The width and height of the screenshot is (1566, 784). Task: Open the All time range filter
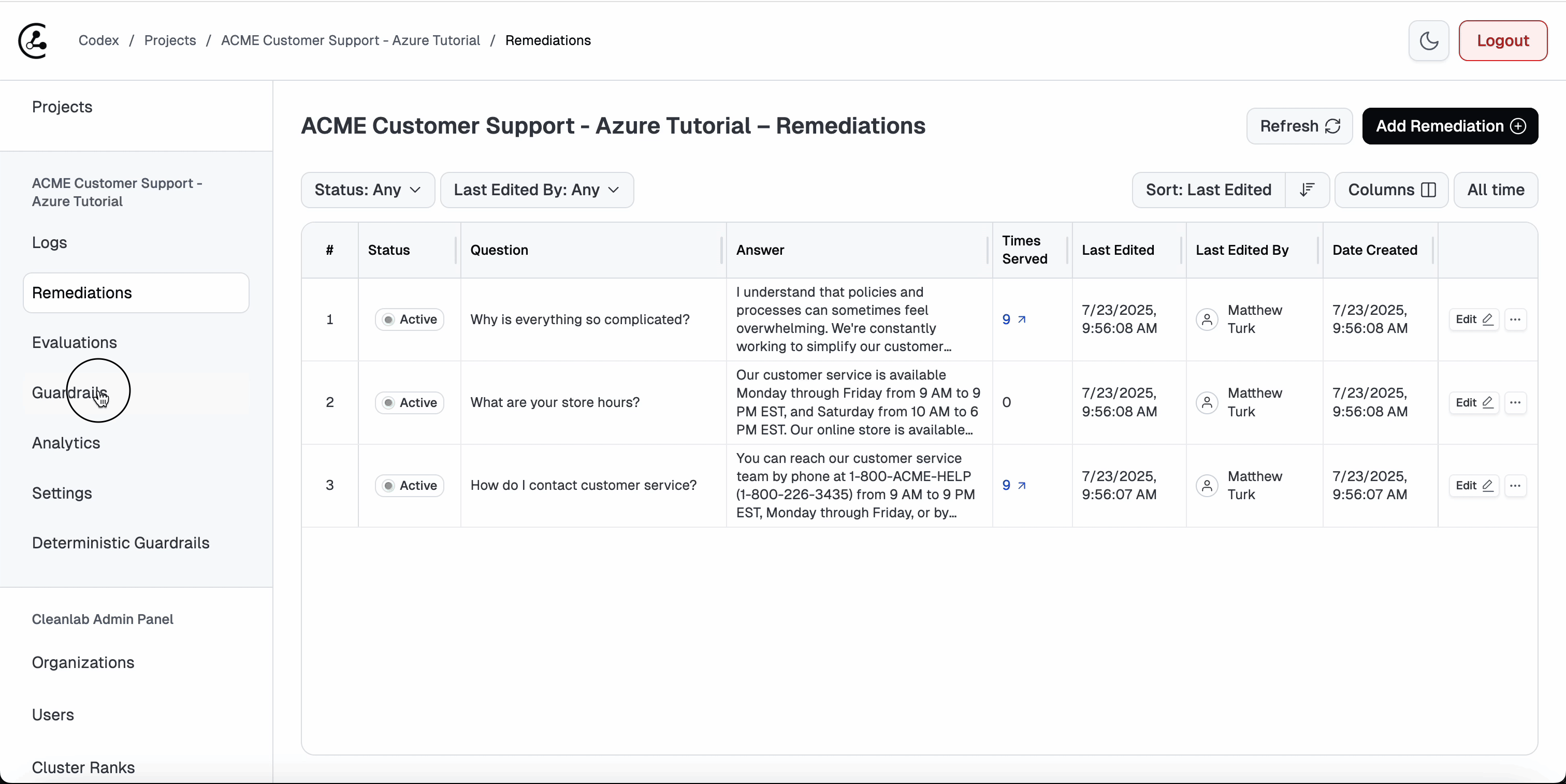point(1496,190)
